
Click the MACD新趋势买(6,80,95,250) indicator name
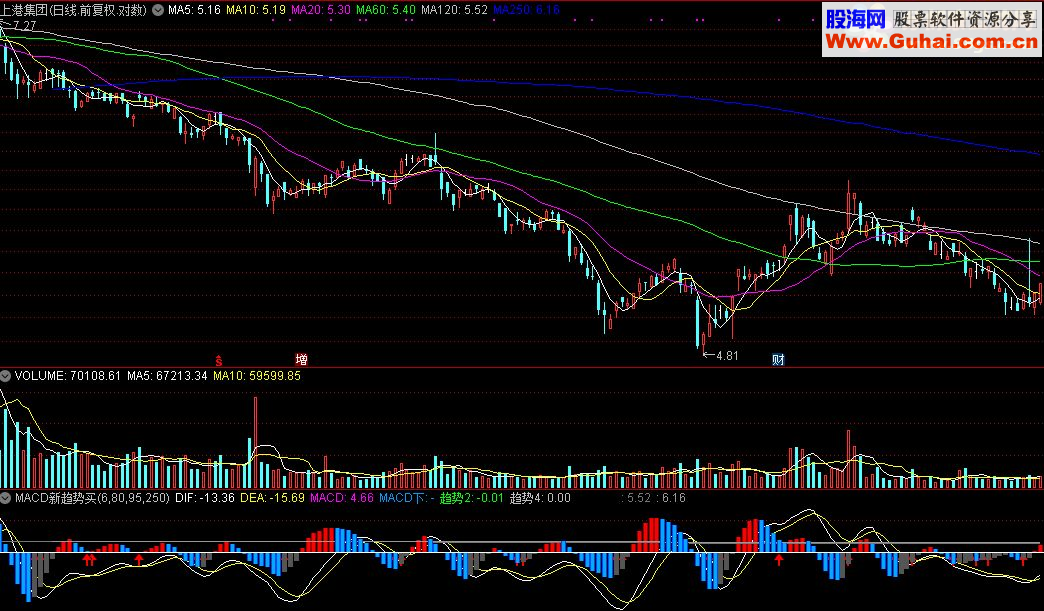click(92, 498)
